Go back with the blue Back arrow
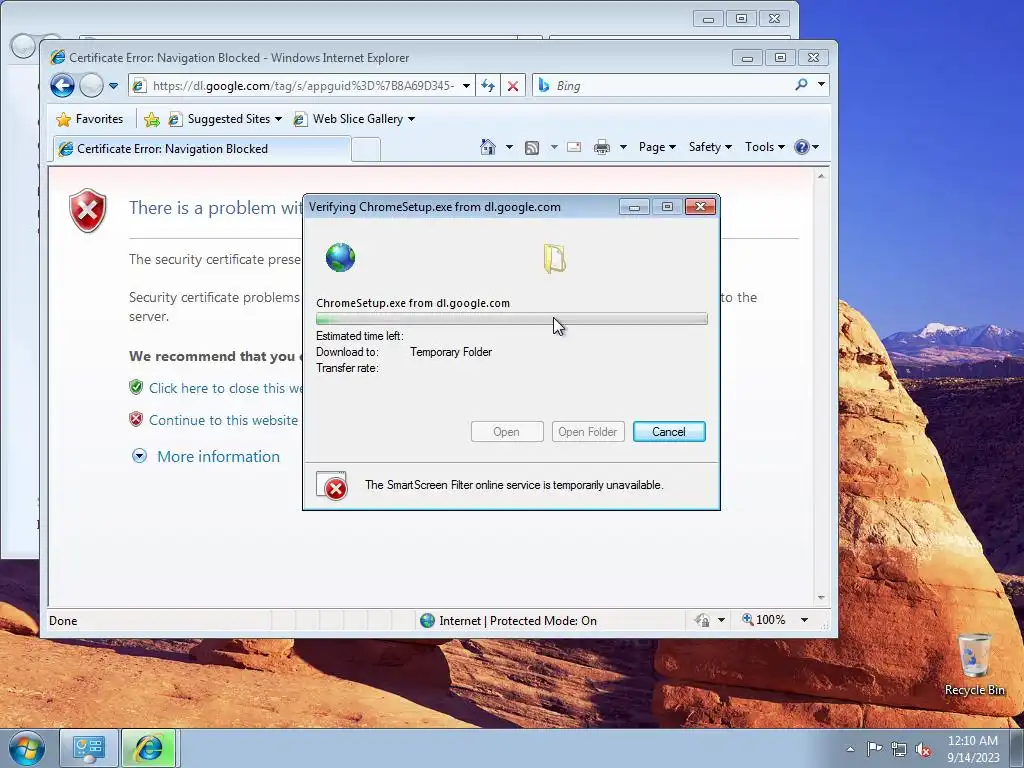The height and width of the screenshot is (768, 1024). (x=63, y=86)
